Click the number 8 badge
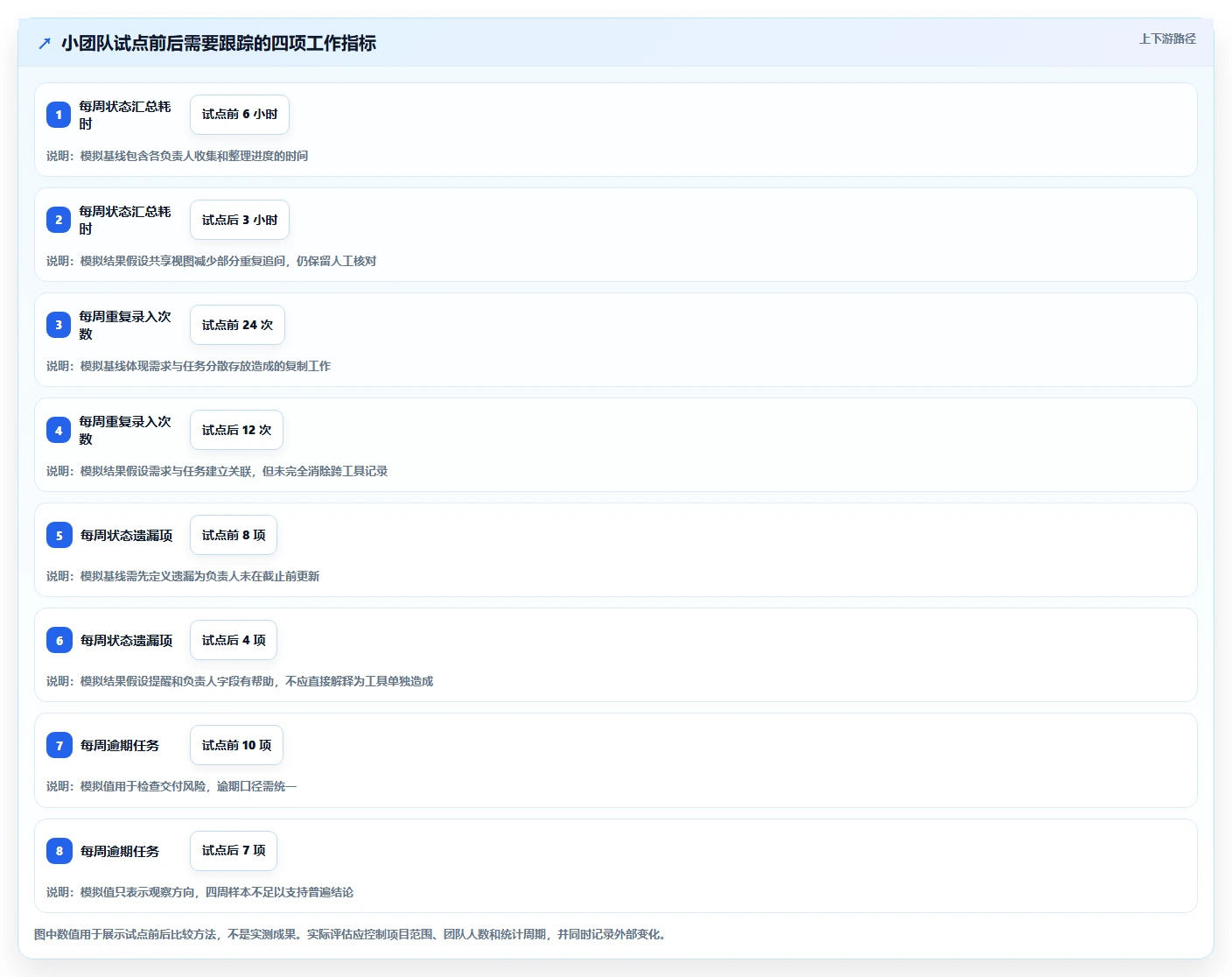Viewport: 1232px width, 977px height. point(59,850)
